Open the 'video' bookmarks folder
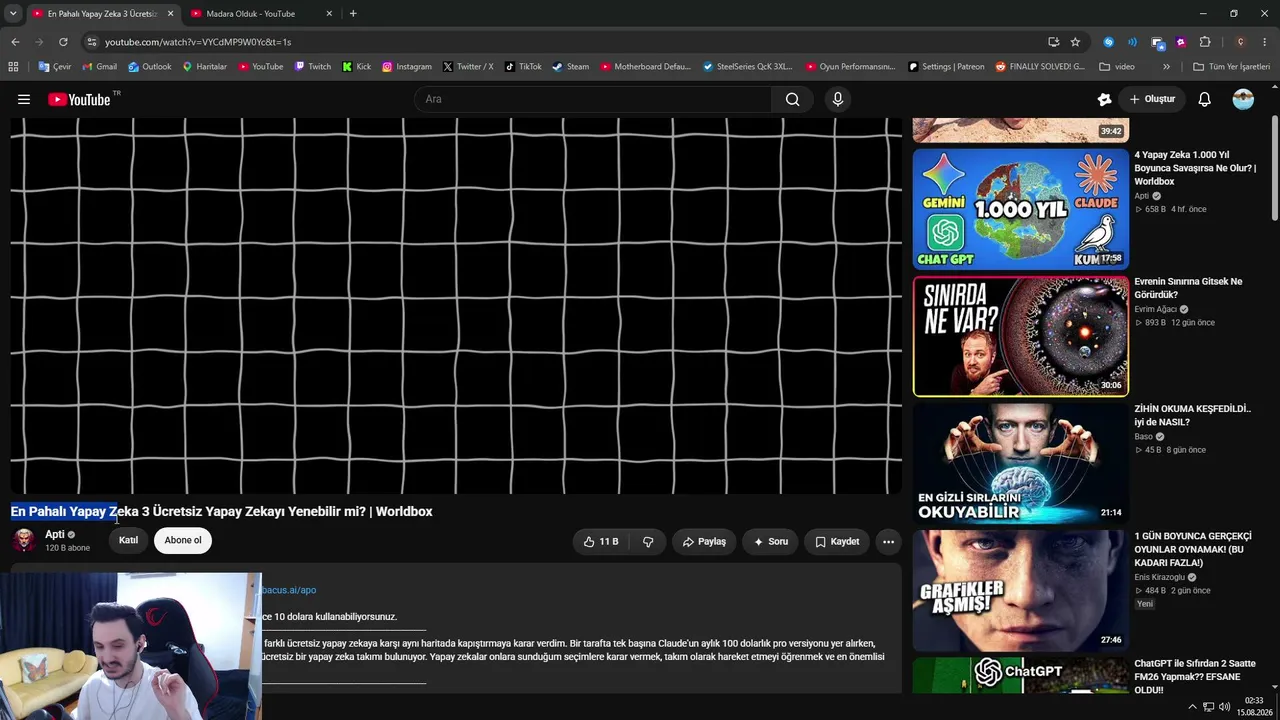This screenshot has width=1280, height=720. click(x=1117, y=67)
